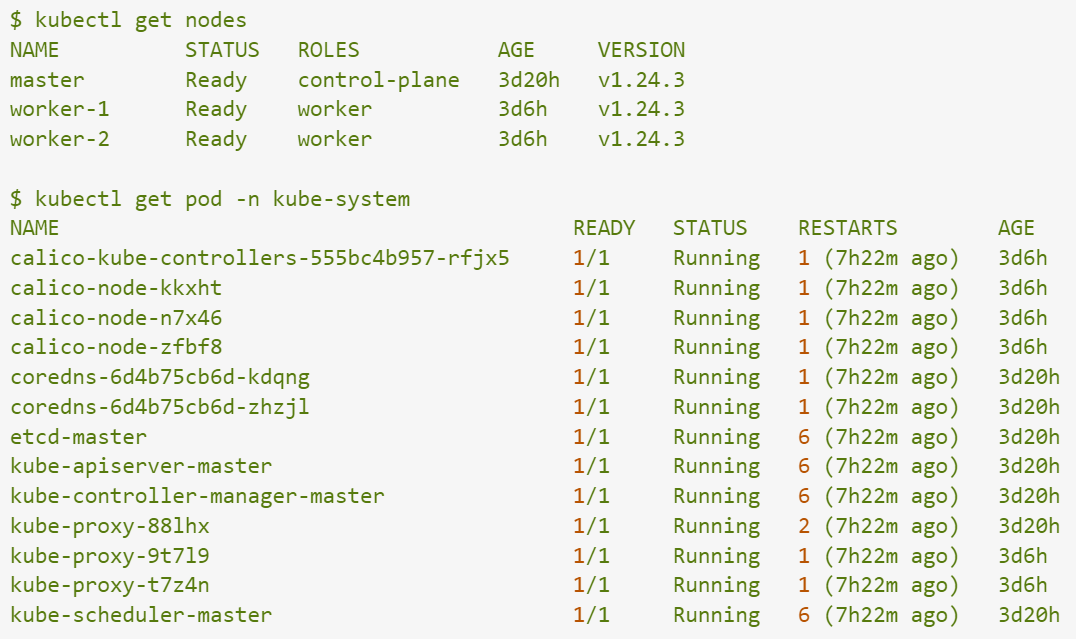Select the kube-scheduler-master pod name

click(141, 615)
